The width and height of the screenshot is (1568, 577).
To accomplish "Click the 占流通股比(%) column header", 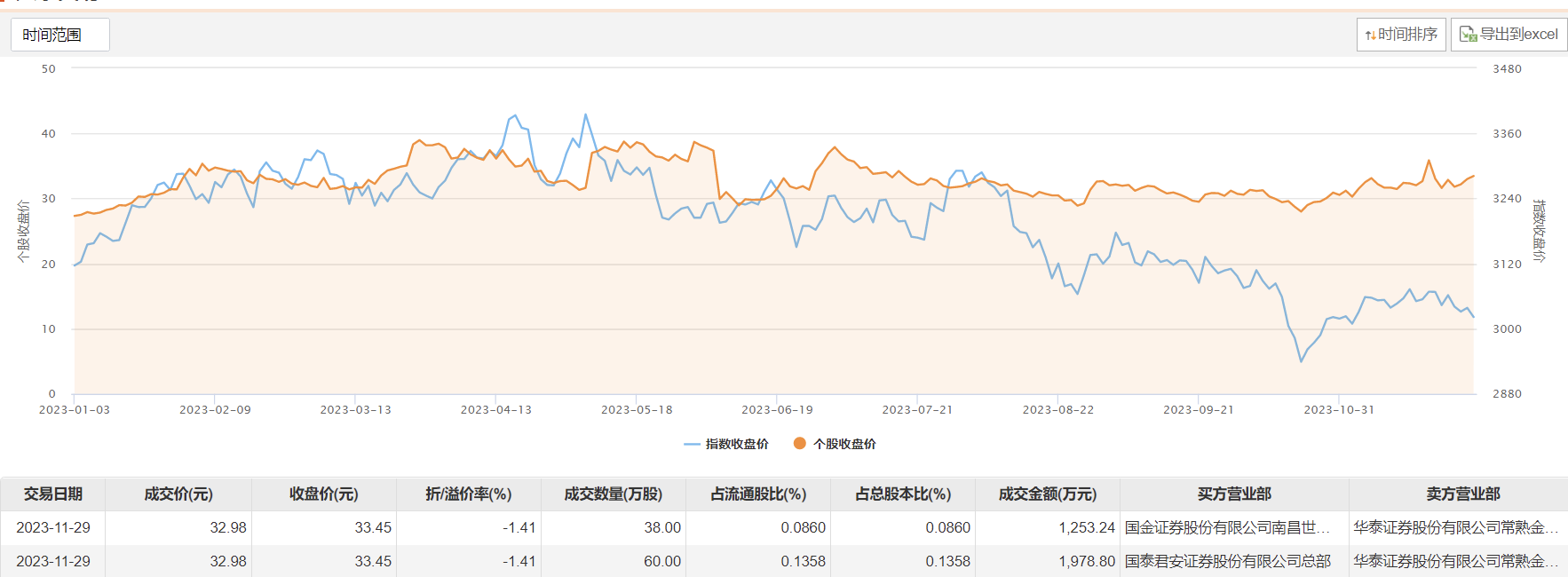I will [x=758, y=494].
